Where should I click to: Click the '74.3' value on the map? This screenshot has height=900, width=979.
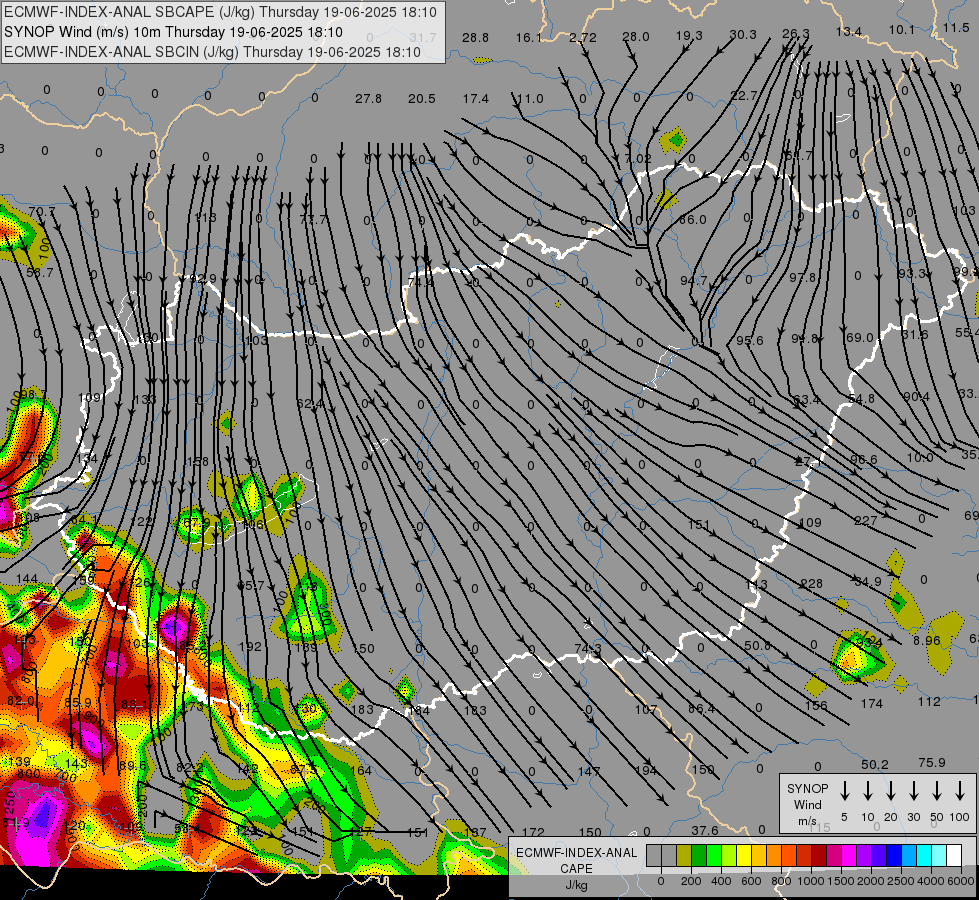588,649
